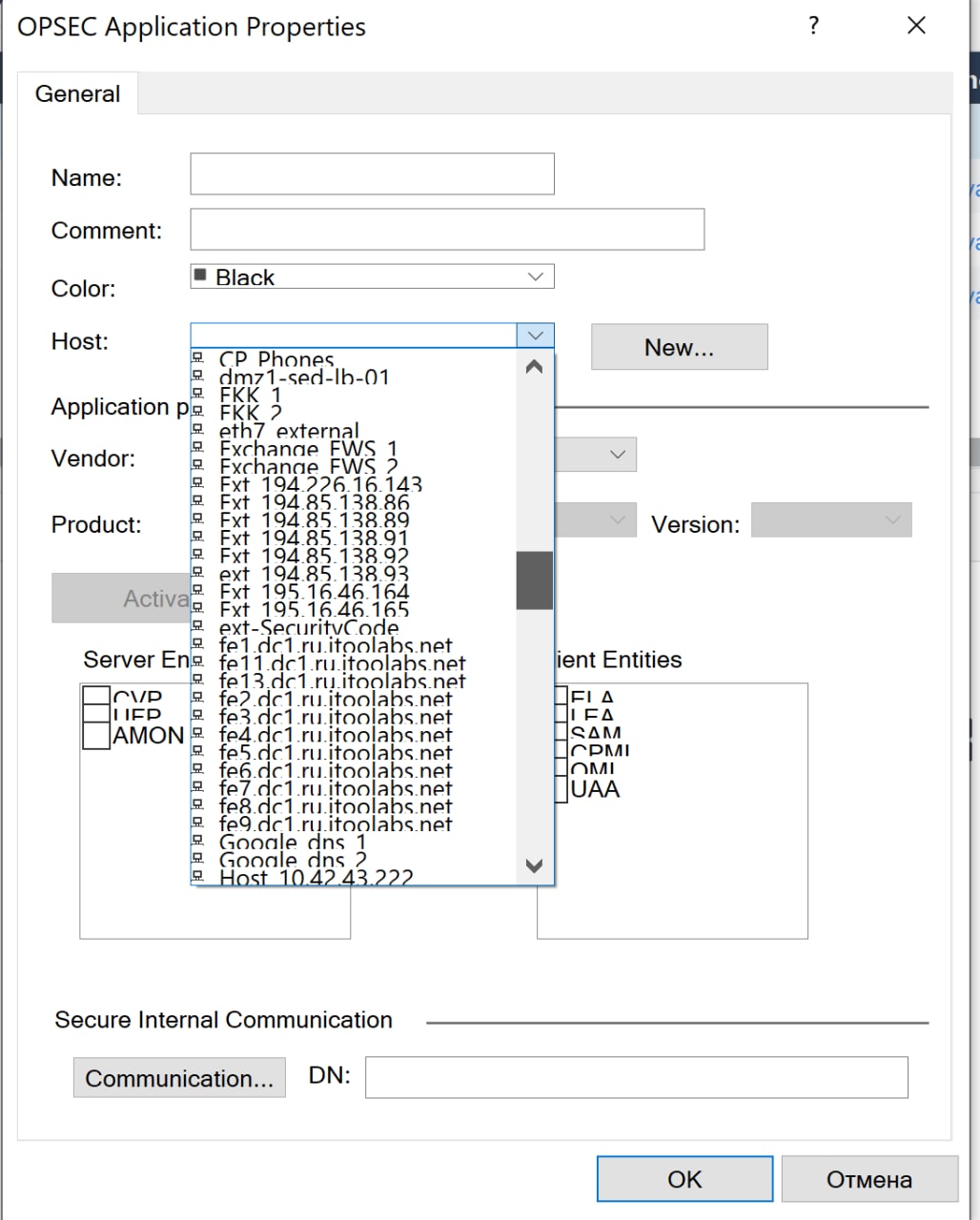Click the host icon beside FKK 1
This screenshot has width=980, height=1220.
[x=198, y=393]
